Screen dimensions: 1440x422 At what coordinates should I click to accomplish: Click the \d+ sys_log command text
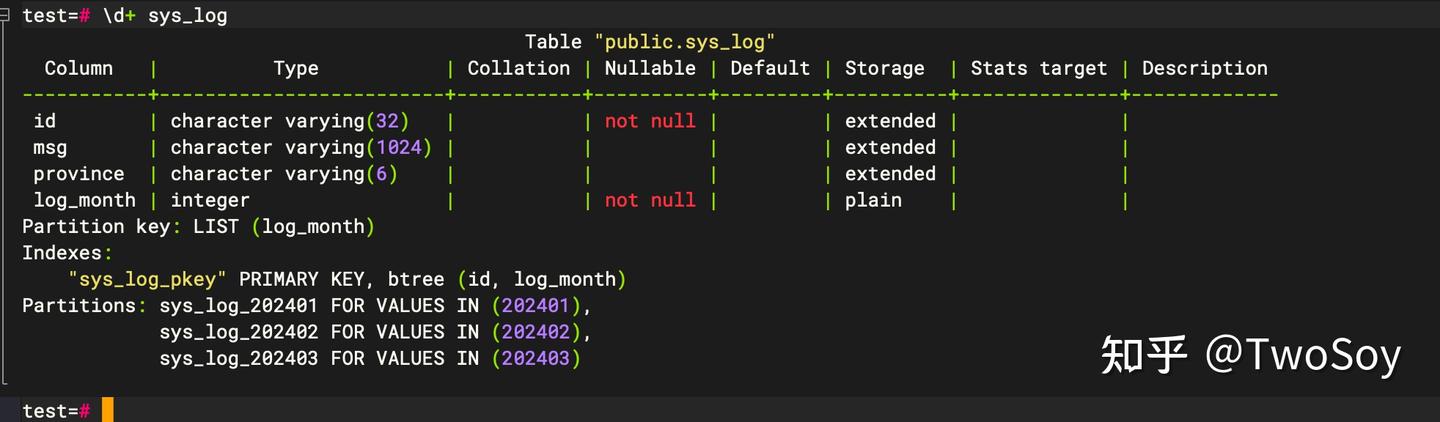click(165, 16)
